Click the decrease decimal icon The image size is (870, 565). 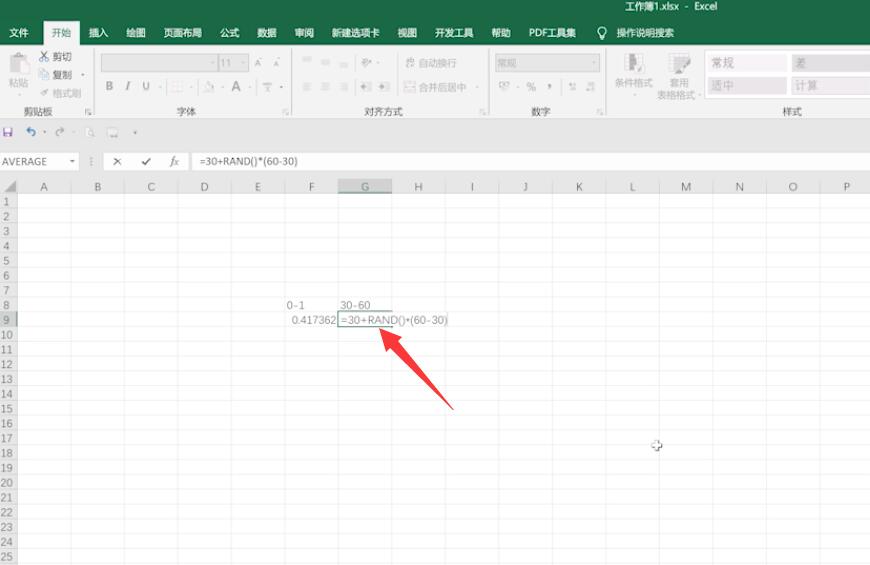point(591,87)
